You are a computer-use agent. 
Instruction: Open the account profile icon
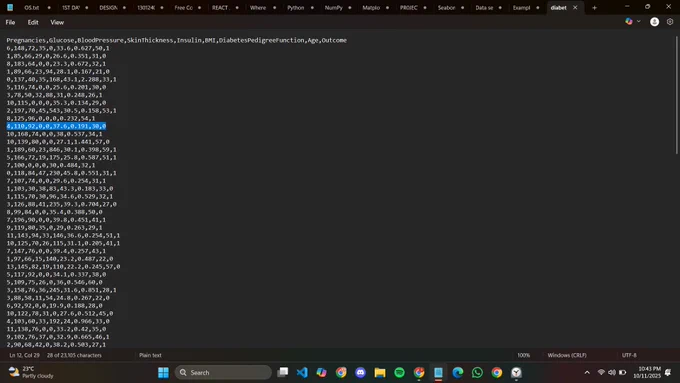(654, 22)
